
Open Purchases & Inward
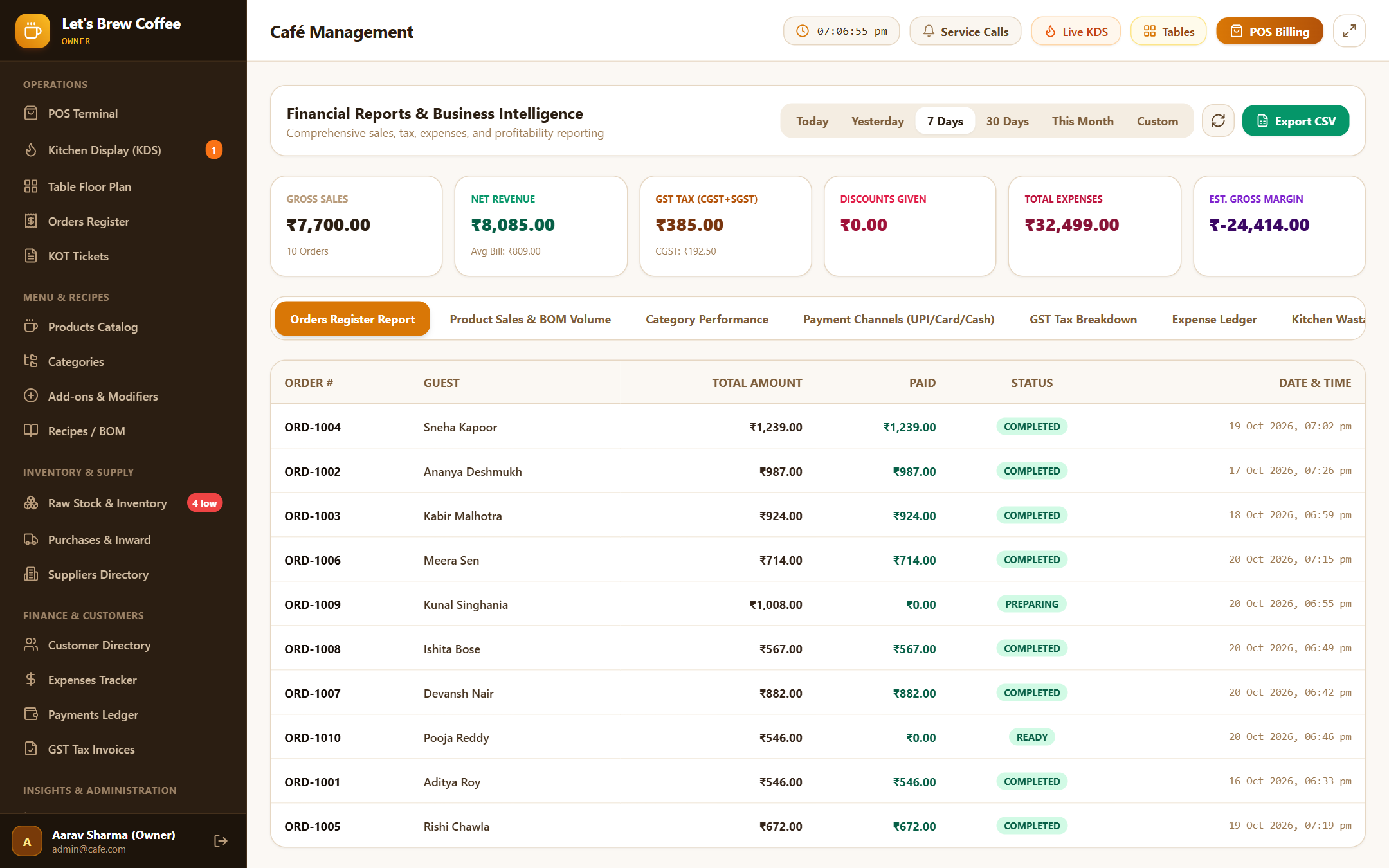(123, 539)
